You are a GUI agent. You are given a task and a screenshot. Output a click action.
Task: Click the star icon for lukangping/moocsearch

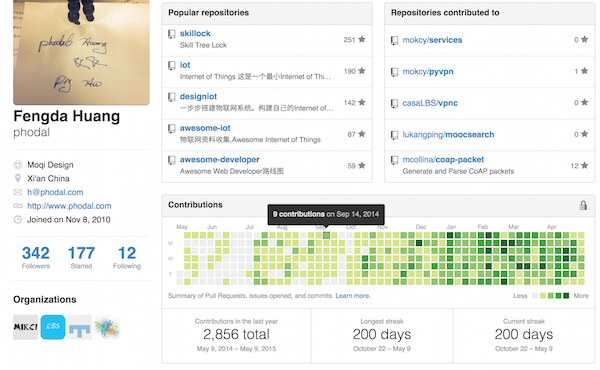click(x=584, y=134)
